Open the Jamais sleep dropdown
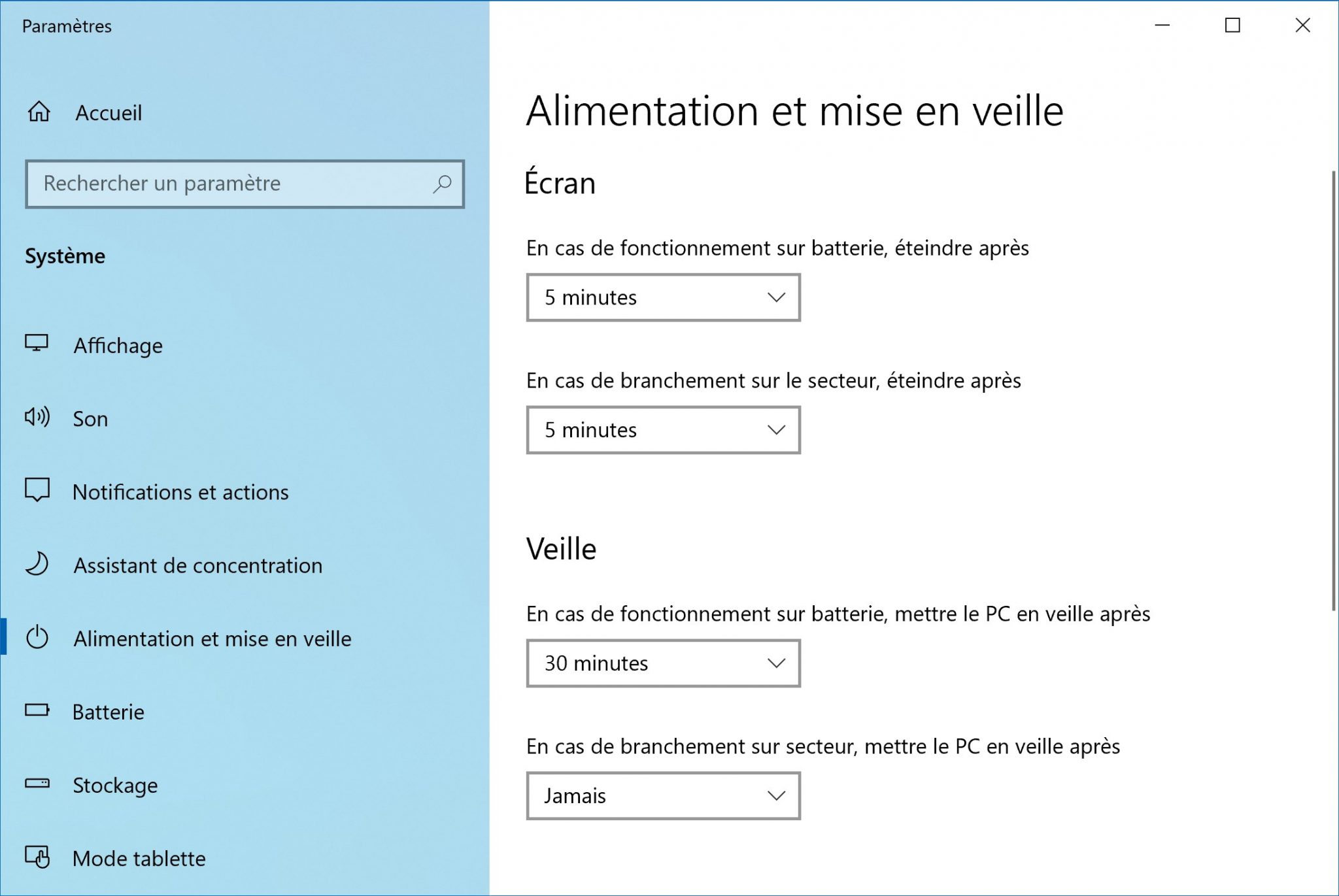The image size is (1339, 896). tap(663, 796)
